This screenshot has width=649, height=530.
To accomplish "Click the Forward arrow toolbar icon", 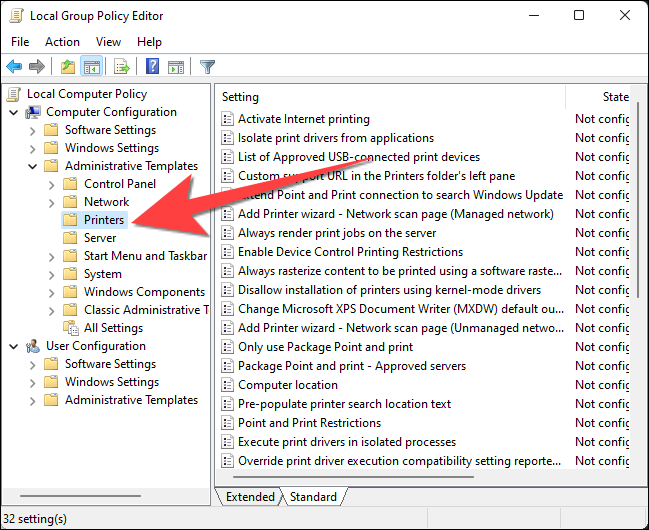I will click(x=37, y=67).
